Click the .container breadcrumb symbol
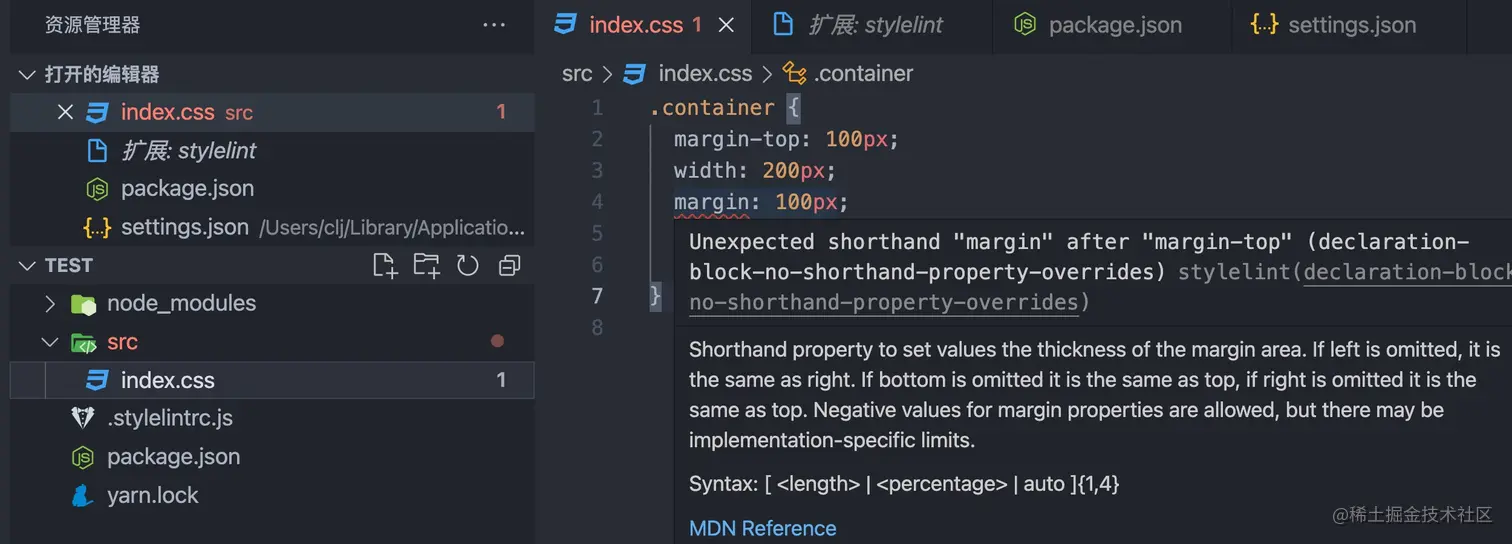1512x544 pixels. point(863,73)
